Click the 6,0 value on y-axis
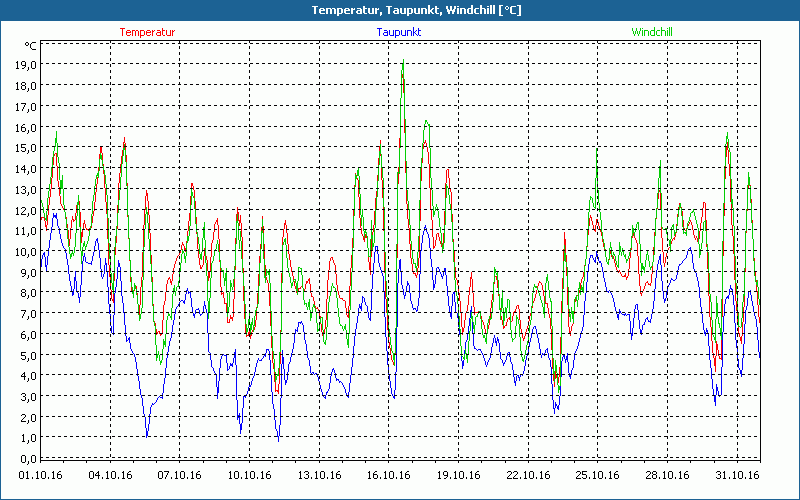Viewport: 800px width, 500px height. tap(29, 335)
